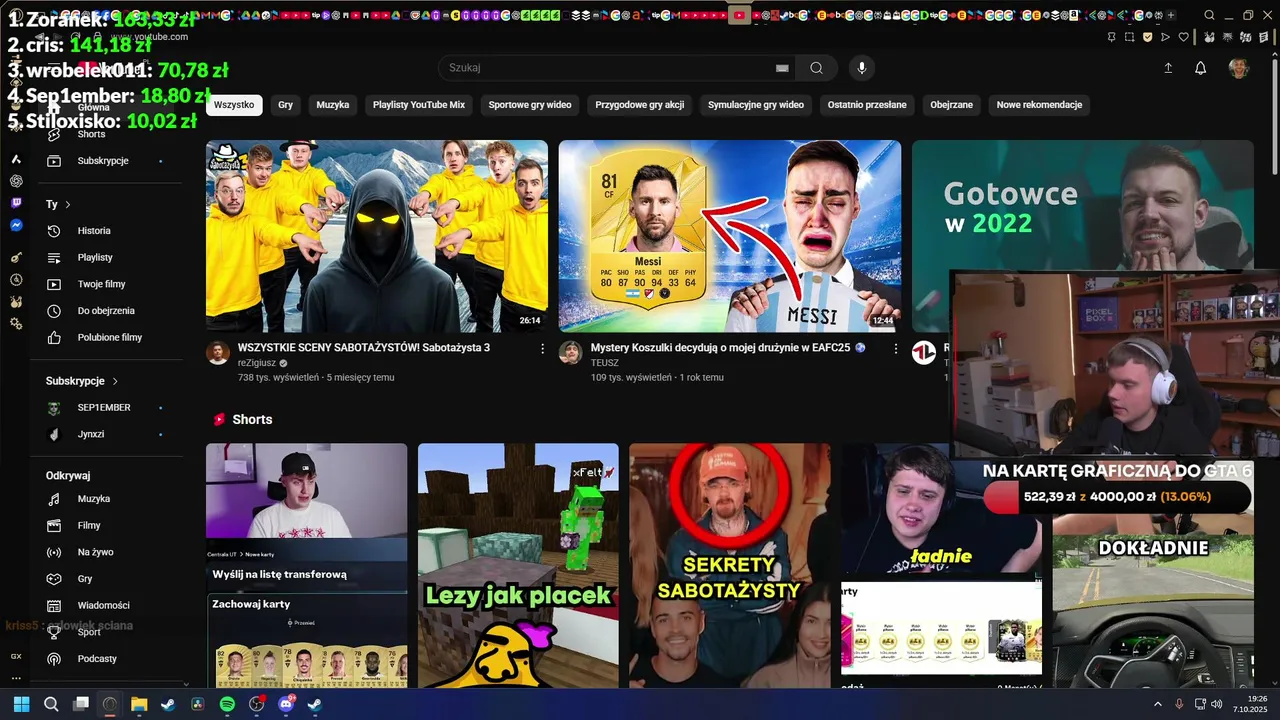Open Messenger in browser sidebar
This screenshot has height=720, width=1280.
pyautogui.click(x=16, y=226)
